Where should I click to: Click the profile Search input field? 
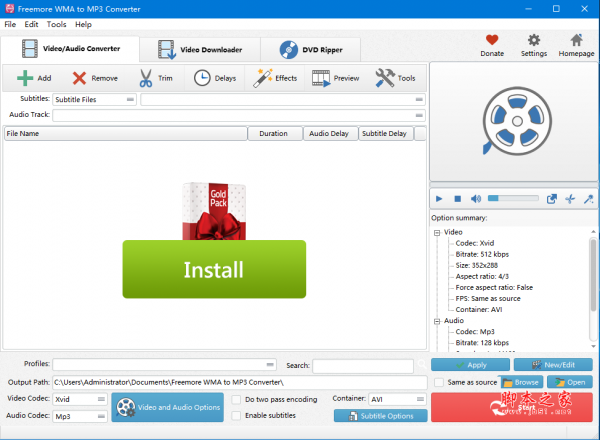363,366
